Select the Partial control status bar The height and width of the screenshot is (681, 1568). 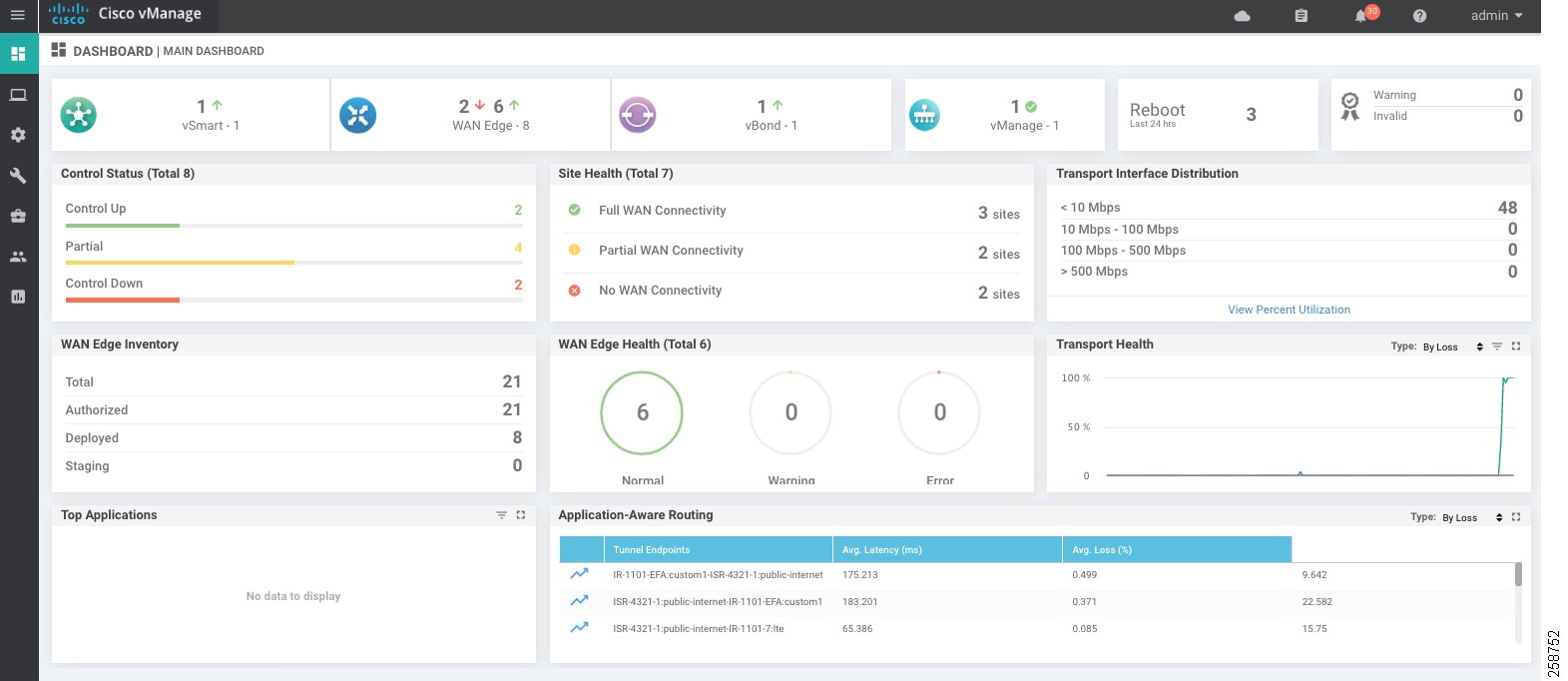point(294,263)
